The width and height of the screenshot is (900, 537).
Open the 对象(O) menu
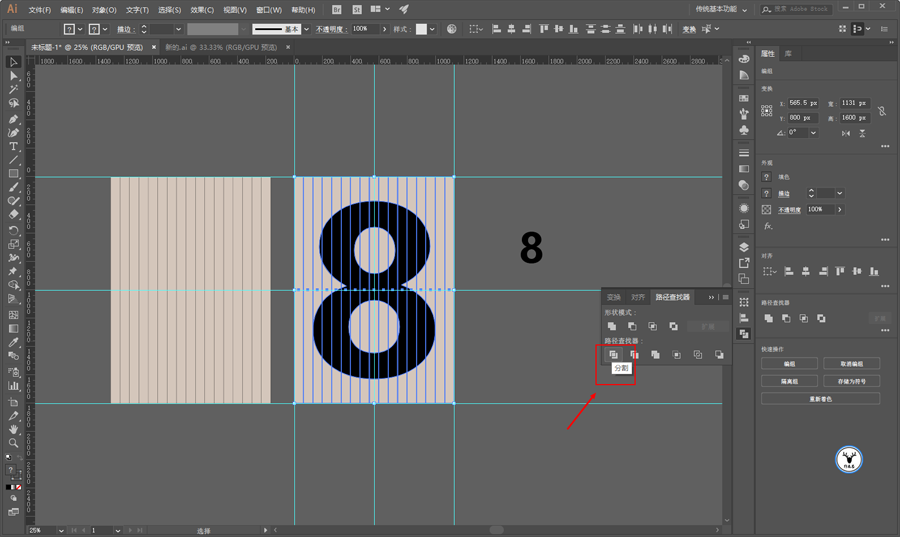(104, 10)
